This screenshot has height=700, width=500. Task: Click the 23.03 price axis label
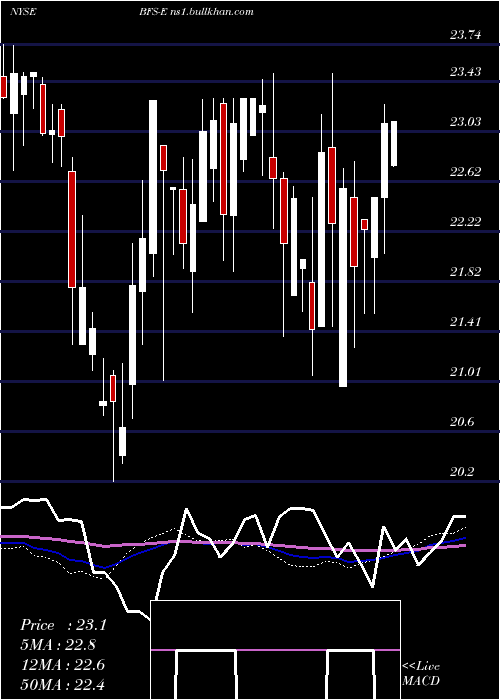pyautogui.click(x=466, y=121)
